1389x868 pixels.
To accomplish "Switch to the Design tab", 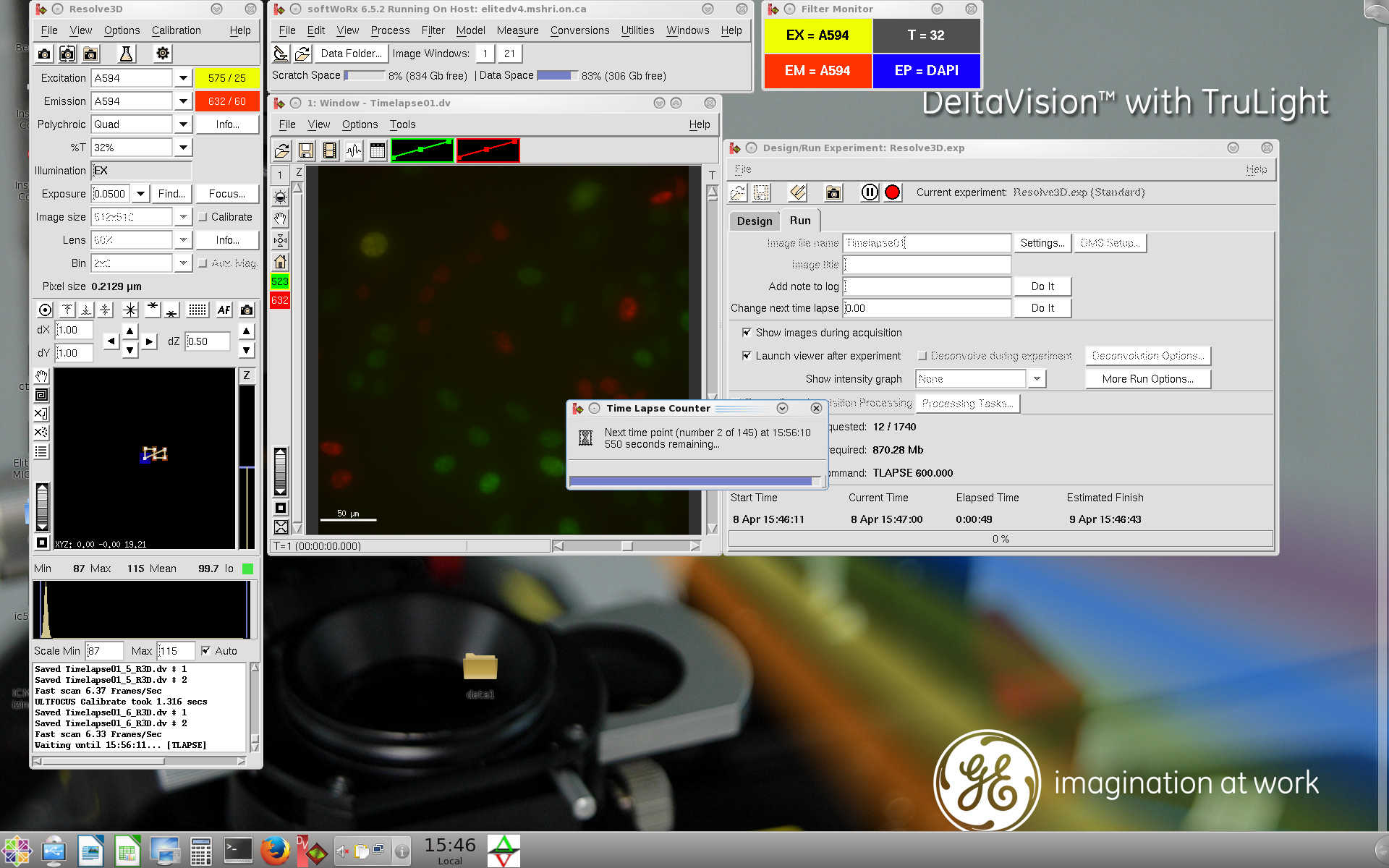I will pyautogui.click(x=755, y=221).
